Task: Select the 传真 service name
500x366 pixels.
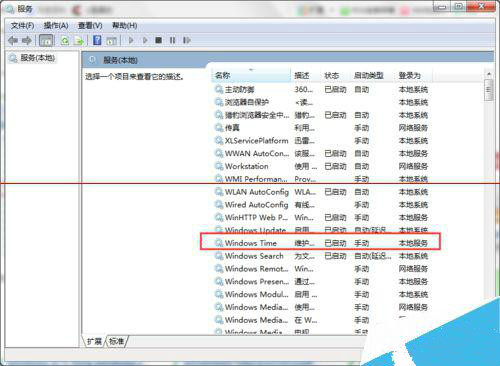Action: (232, 127)
